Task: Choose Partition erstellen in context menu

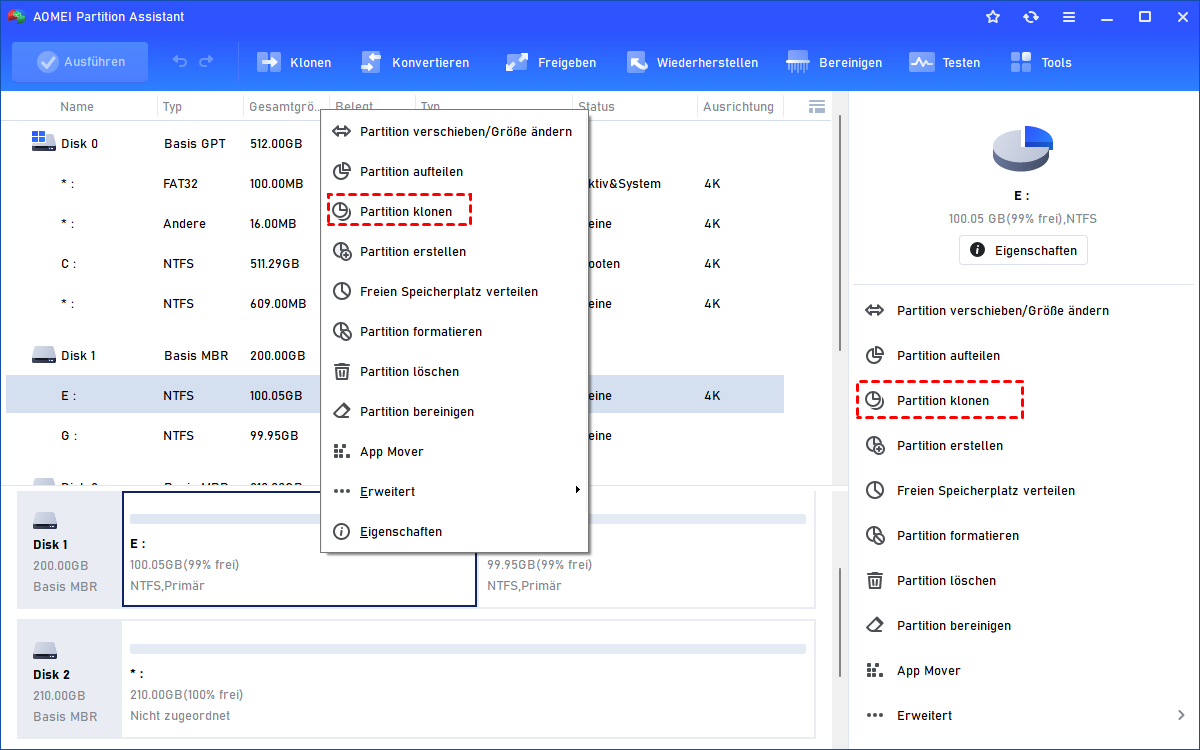Action: pos(454,251)
